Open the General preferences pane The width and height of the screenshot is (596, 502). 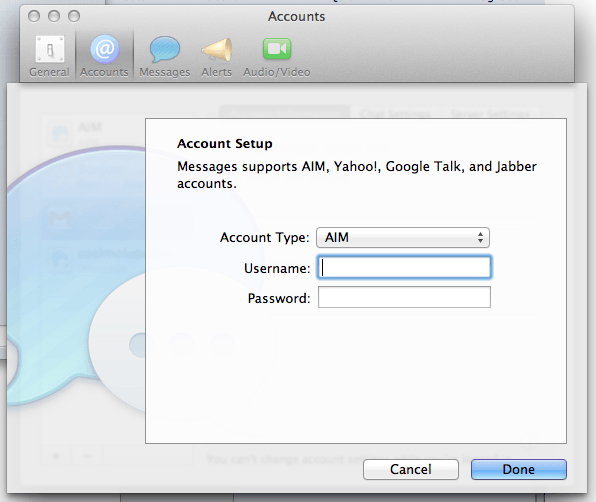[x=49, y=56]
